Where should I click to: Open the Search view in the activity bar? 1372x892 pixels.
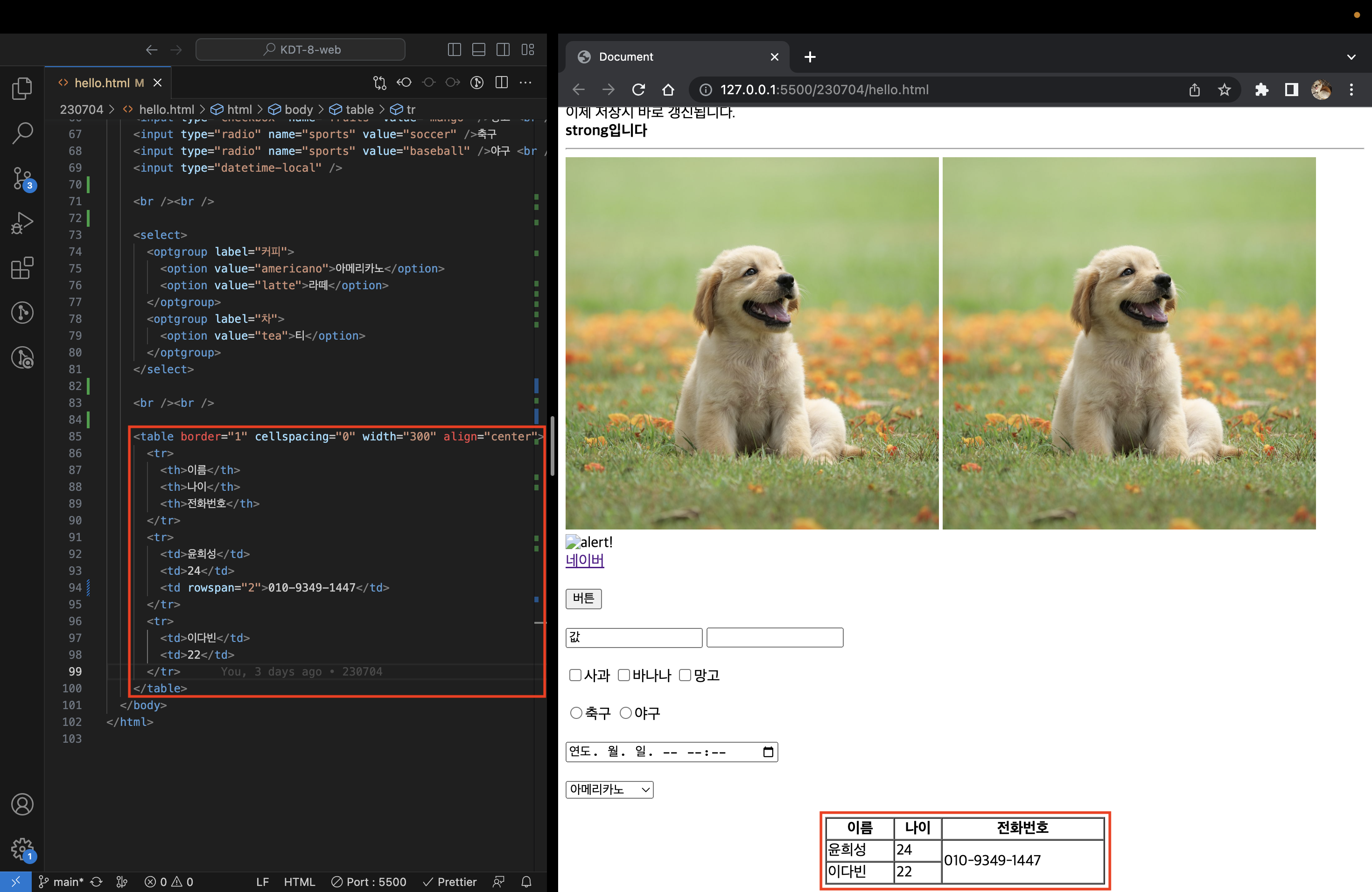click(22, 132)
